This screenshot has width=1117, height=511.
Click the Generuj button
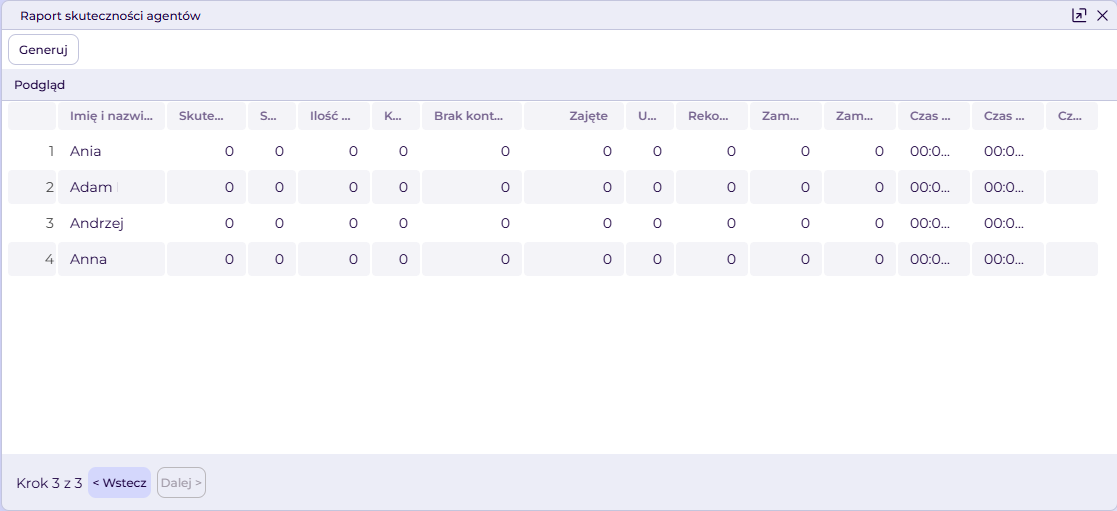(x=43, y=50)
